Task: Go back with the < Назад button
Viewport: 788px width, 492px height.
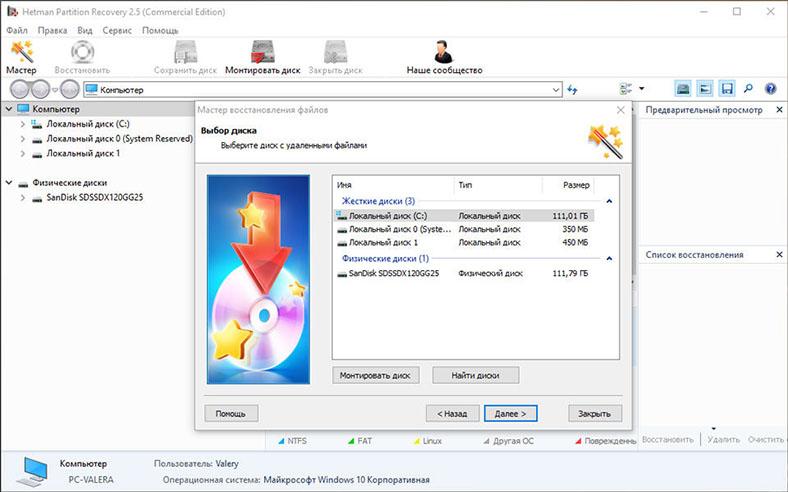Action: 452,414
